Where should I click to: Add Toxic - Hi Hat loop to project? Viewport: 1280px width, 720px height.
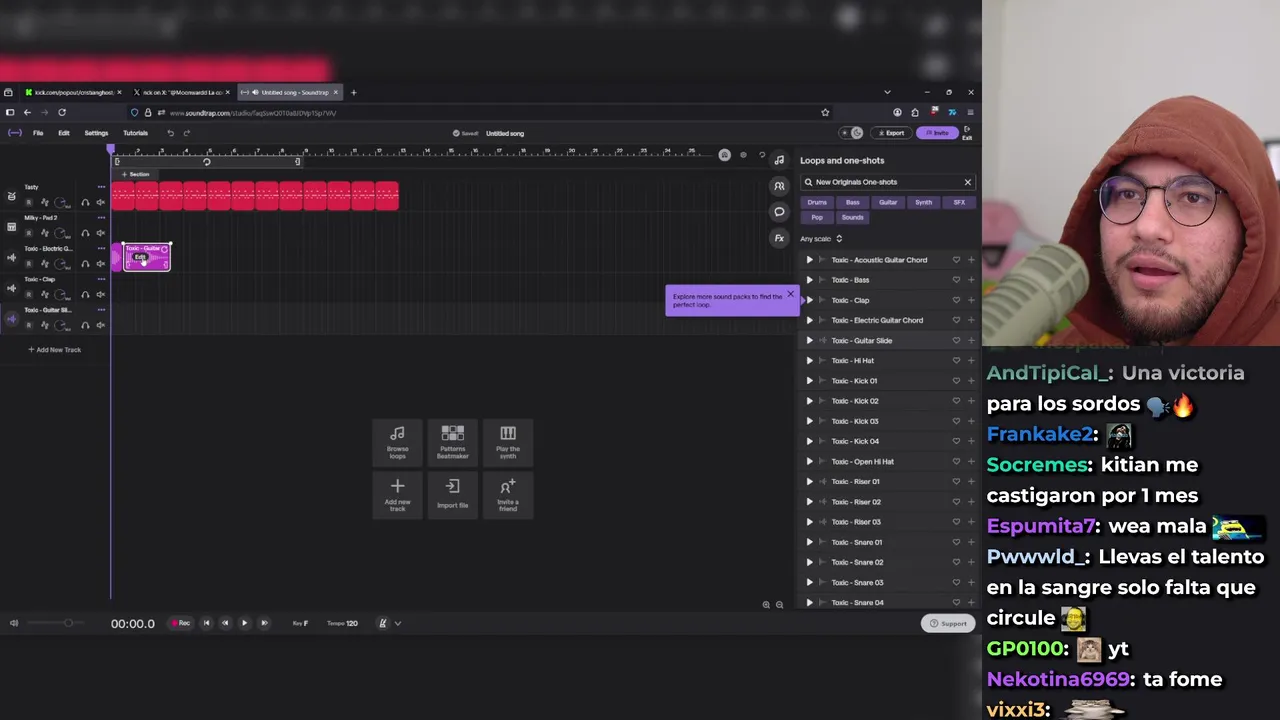point(971,361)
